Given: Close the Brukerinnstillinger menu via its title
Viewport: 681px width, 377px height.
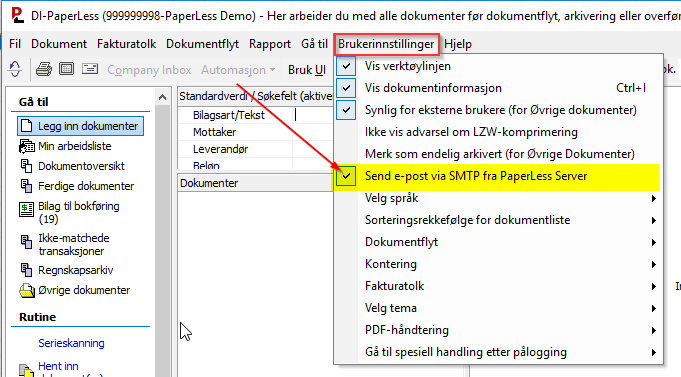Looking at the screenshot, I should coord(386,44).
